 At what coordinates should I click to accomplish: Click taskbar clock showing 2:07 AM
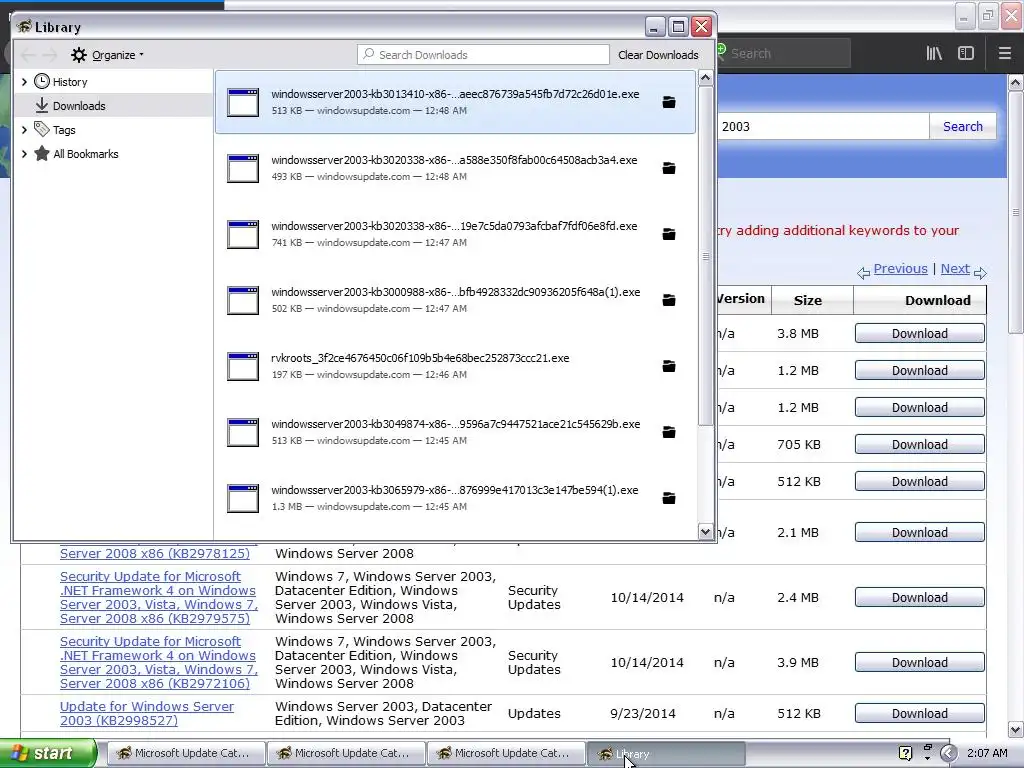[x=987, y=753]
